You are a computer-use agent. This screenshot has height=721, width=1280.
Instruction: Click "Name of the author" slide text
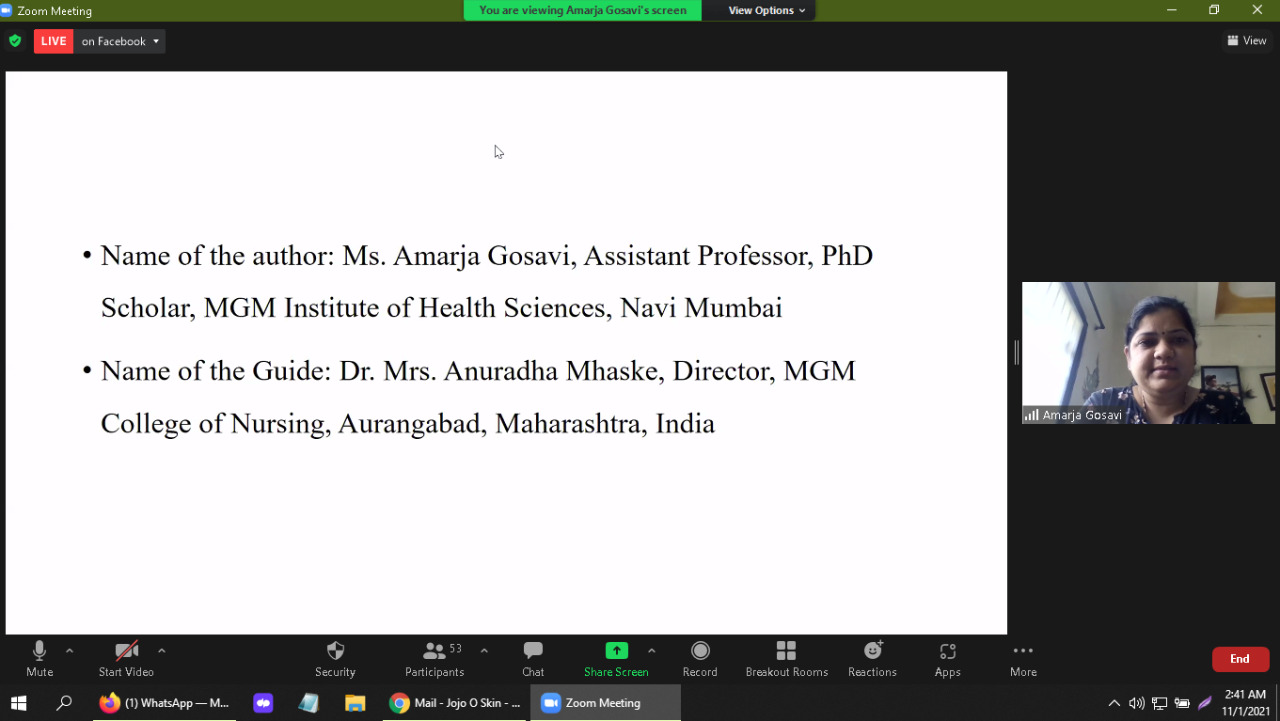[x=218, y=256]
